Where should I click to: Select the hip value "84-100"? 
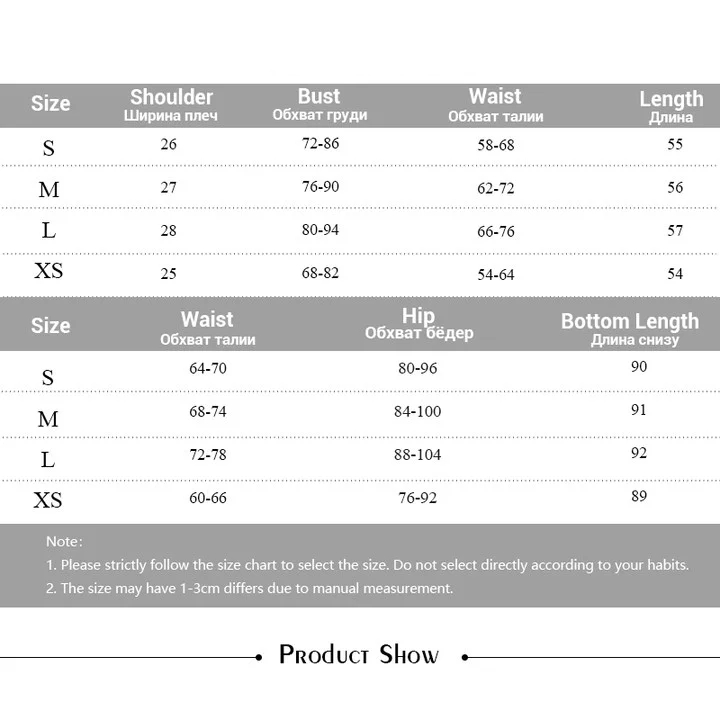pyautogui.click(x=417, y=411)
